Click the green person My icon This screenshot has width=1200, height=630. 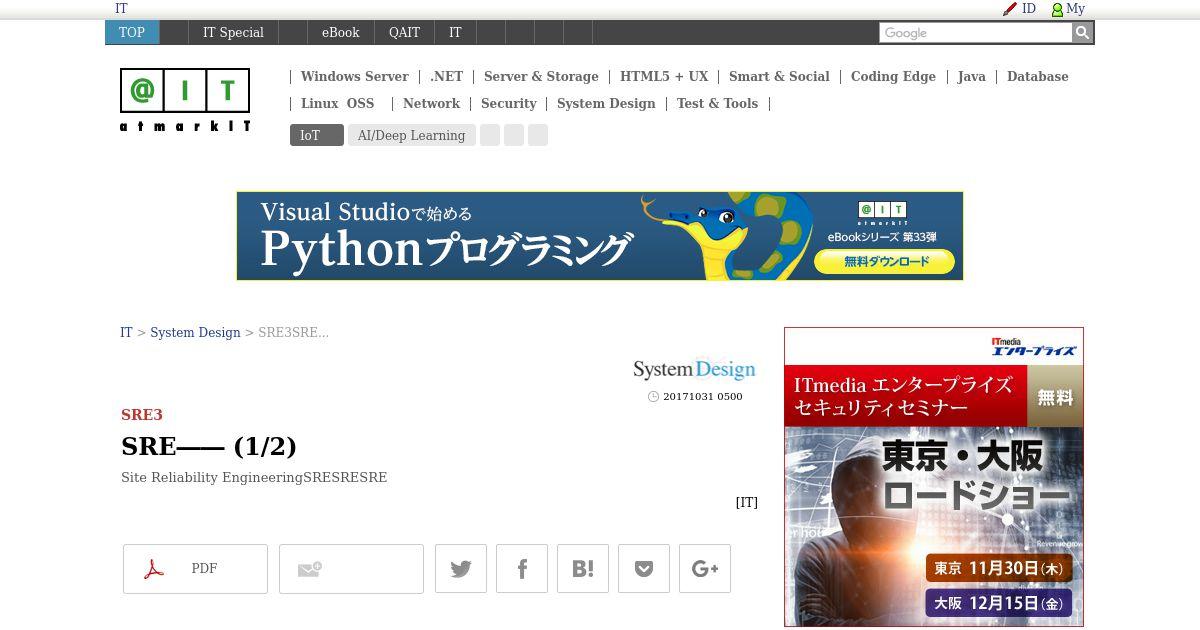pos(1057,9)
